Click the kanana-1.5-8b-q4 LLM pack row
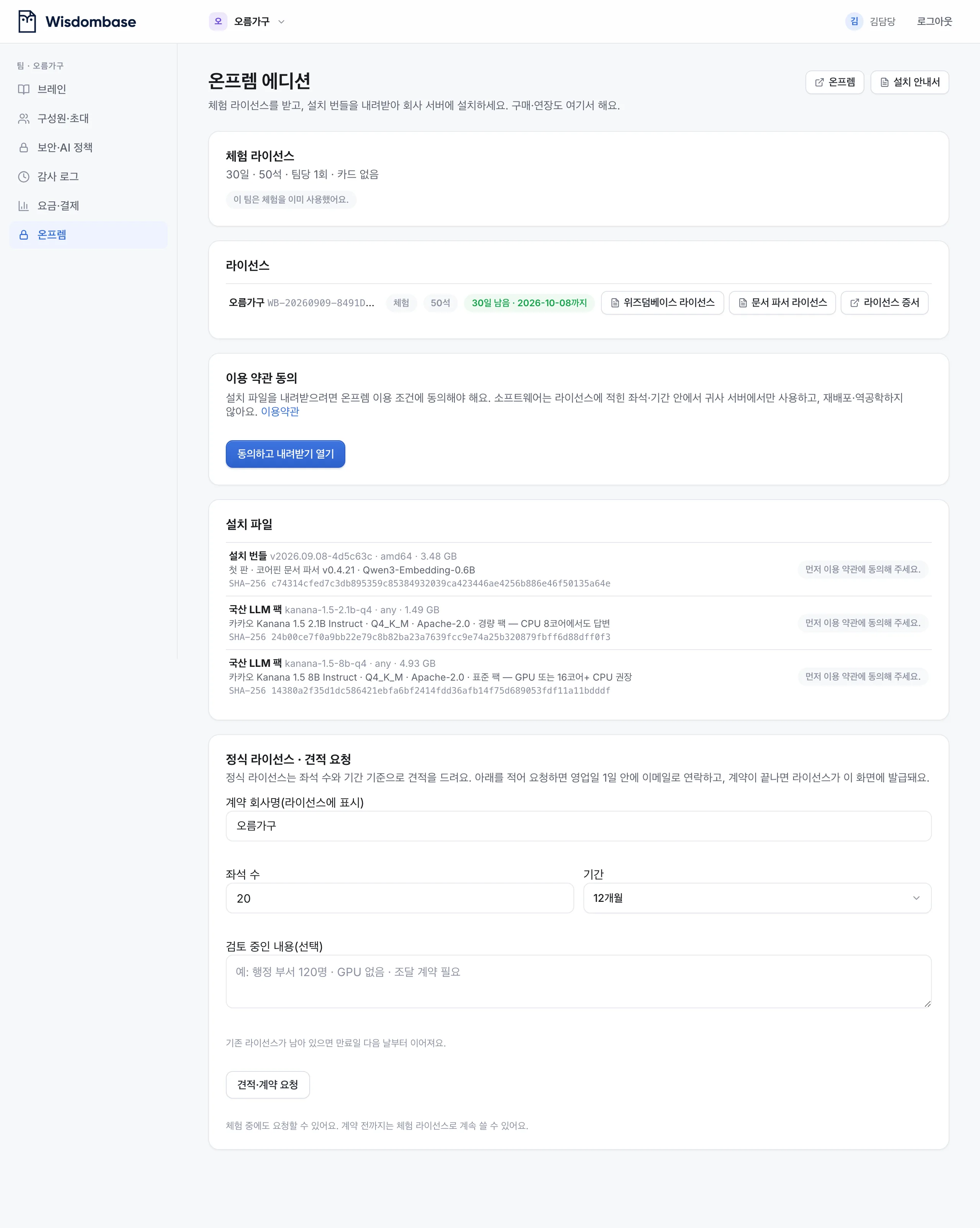The height and width of the screenshot is (1228, 980). [x=578, y=676]
